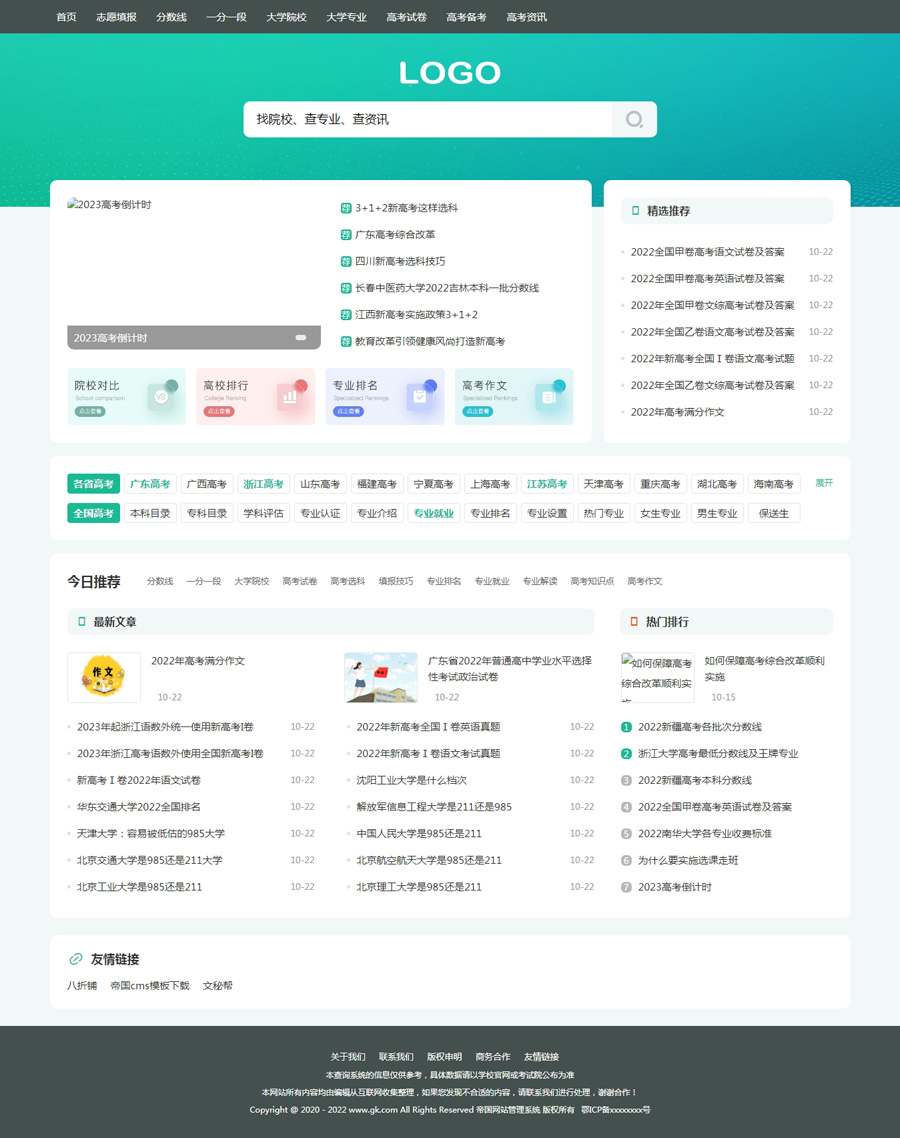Click rank badge 2 beside 浙江大学高考最低分数线及王牌专业

(x=626, y=754)
